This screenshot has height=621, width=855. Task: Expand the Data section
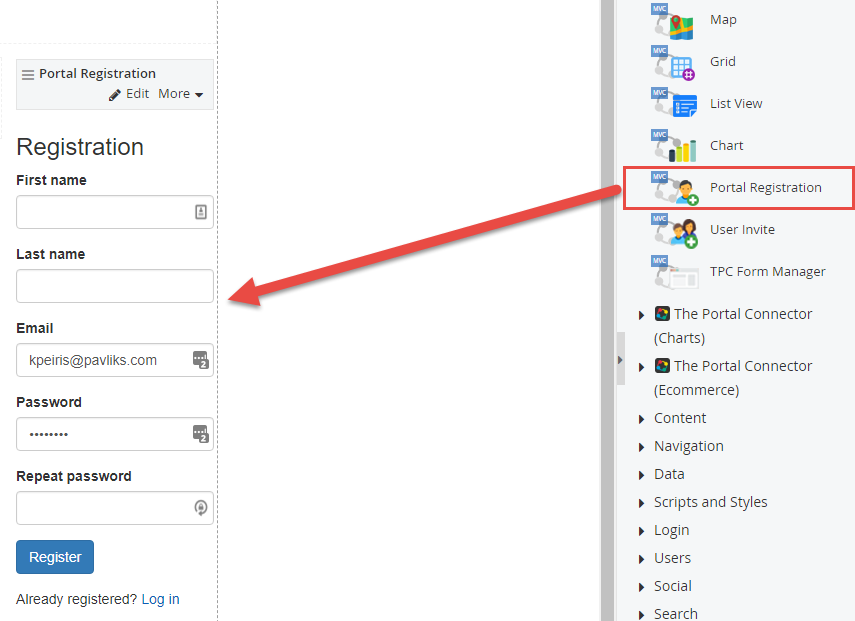[x=641, y=475]
